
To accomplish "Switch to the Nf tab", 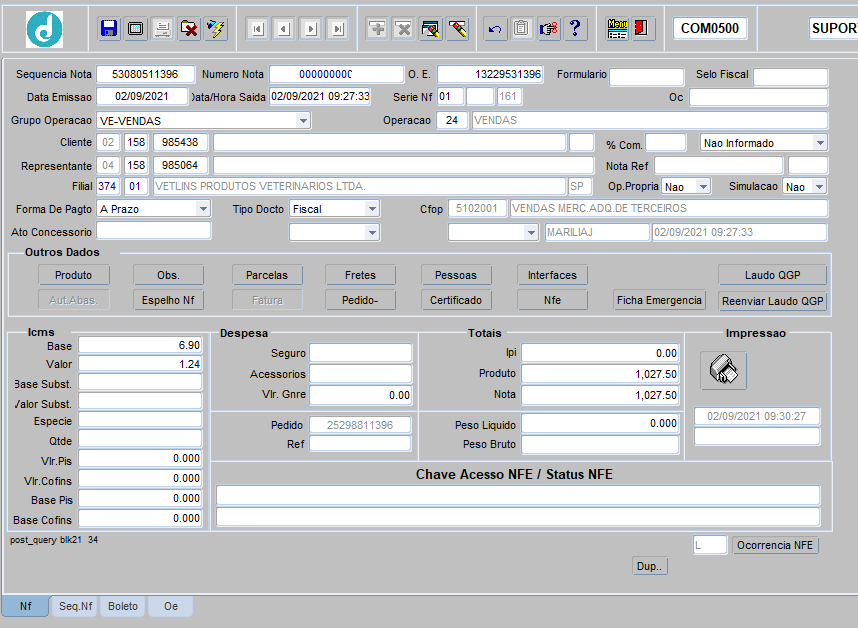I will pos(25,606).
